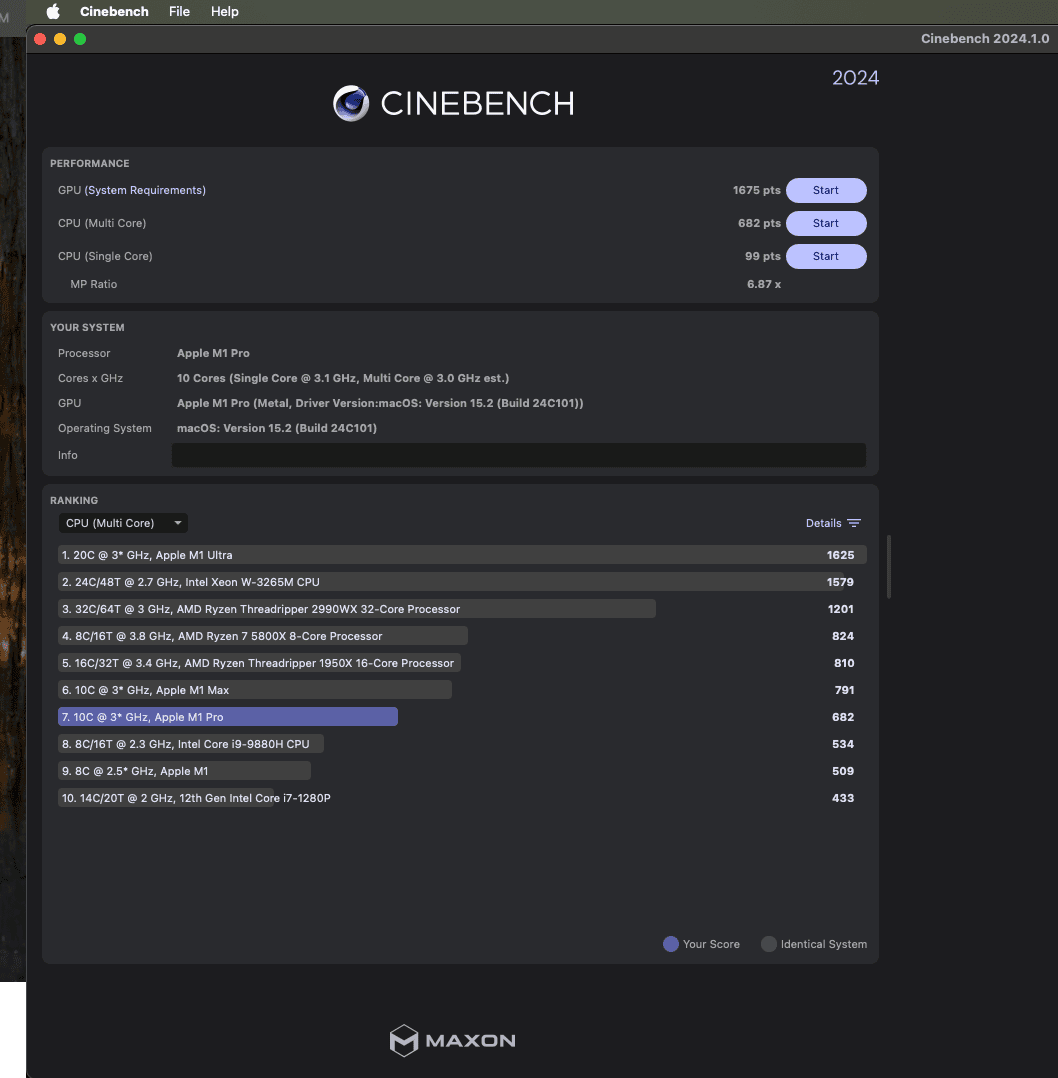Start the CPU Single Core benchmark
The width and height of the screenshot is (1058, 1078).
tap(826, 256)
